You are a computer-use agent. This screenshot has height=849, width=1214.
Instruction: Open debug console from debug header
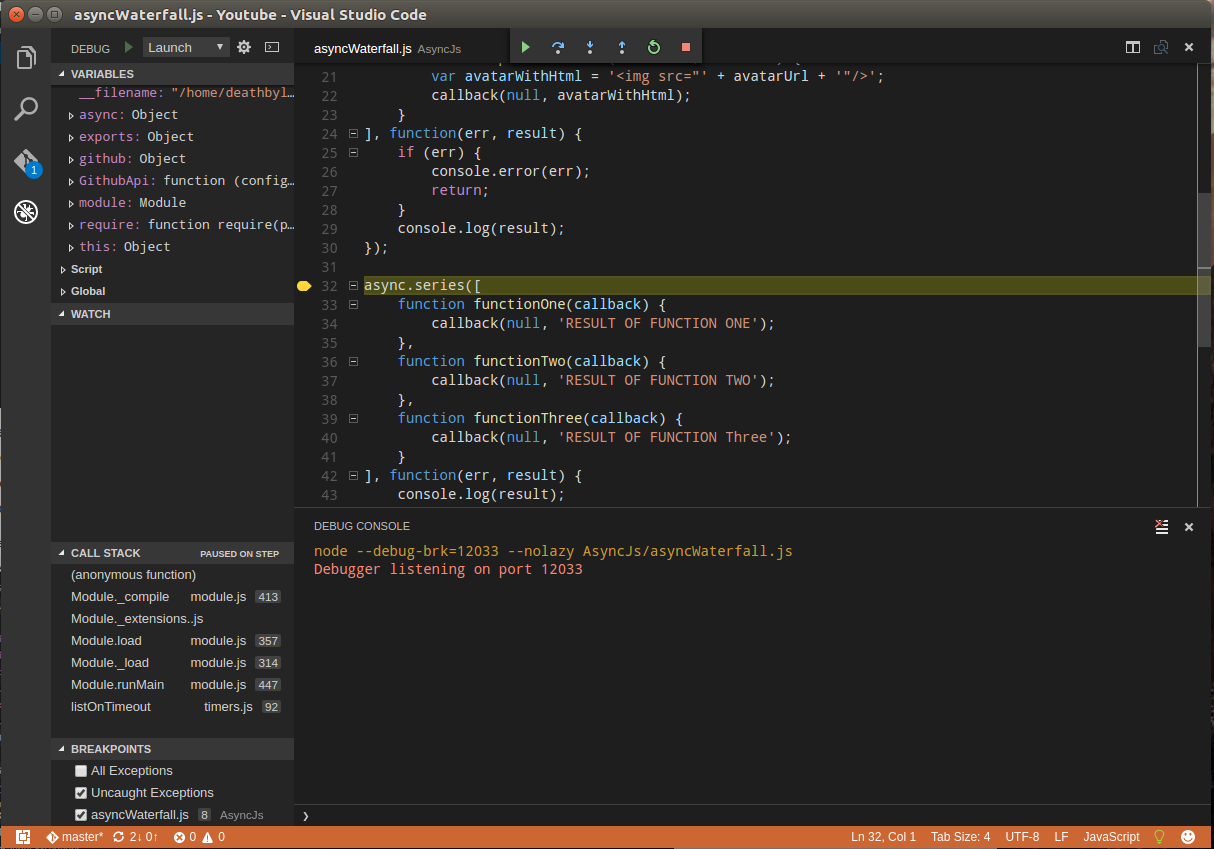[271, 47]
